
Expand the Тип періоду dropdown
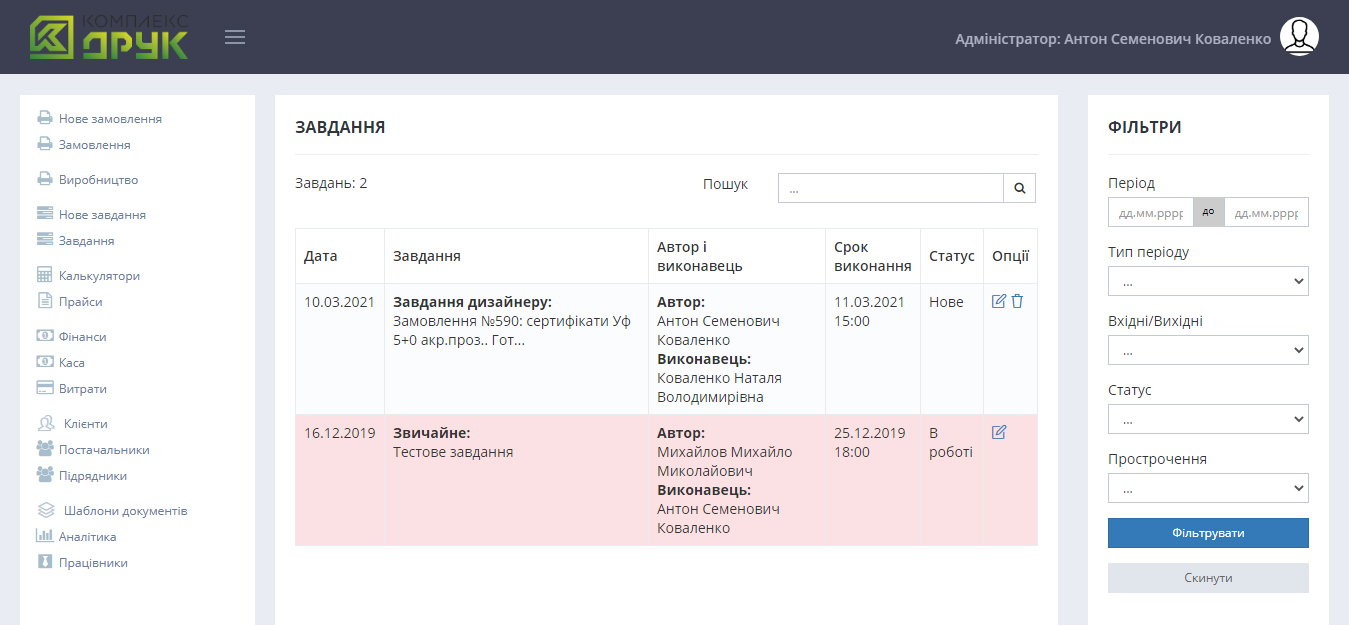pos(1207,281)
